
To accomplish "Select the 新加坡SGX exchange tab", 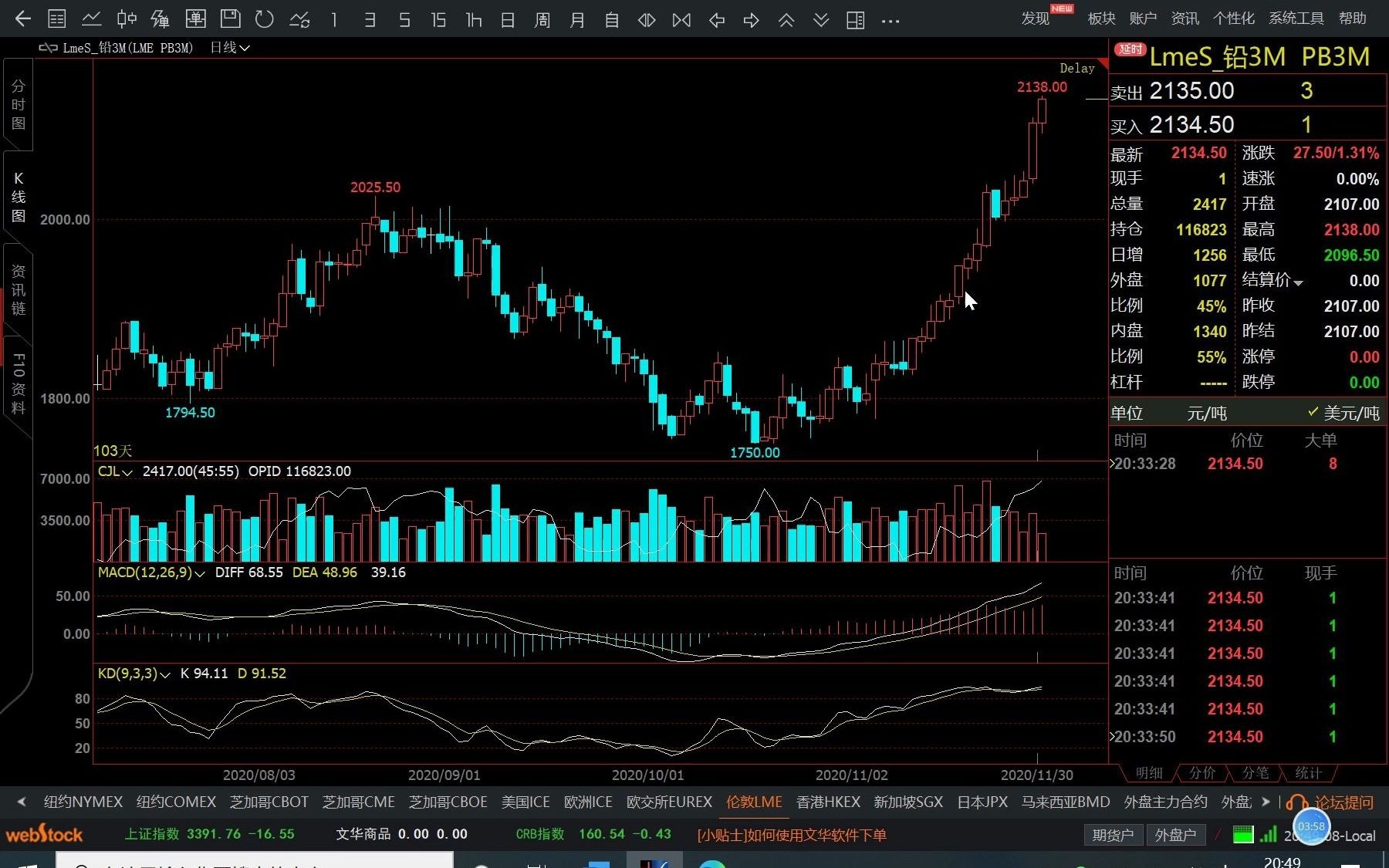I will pos(908,802).
